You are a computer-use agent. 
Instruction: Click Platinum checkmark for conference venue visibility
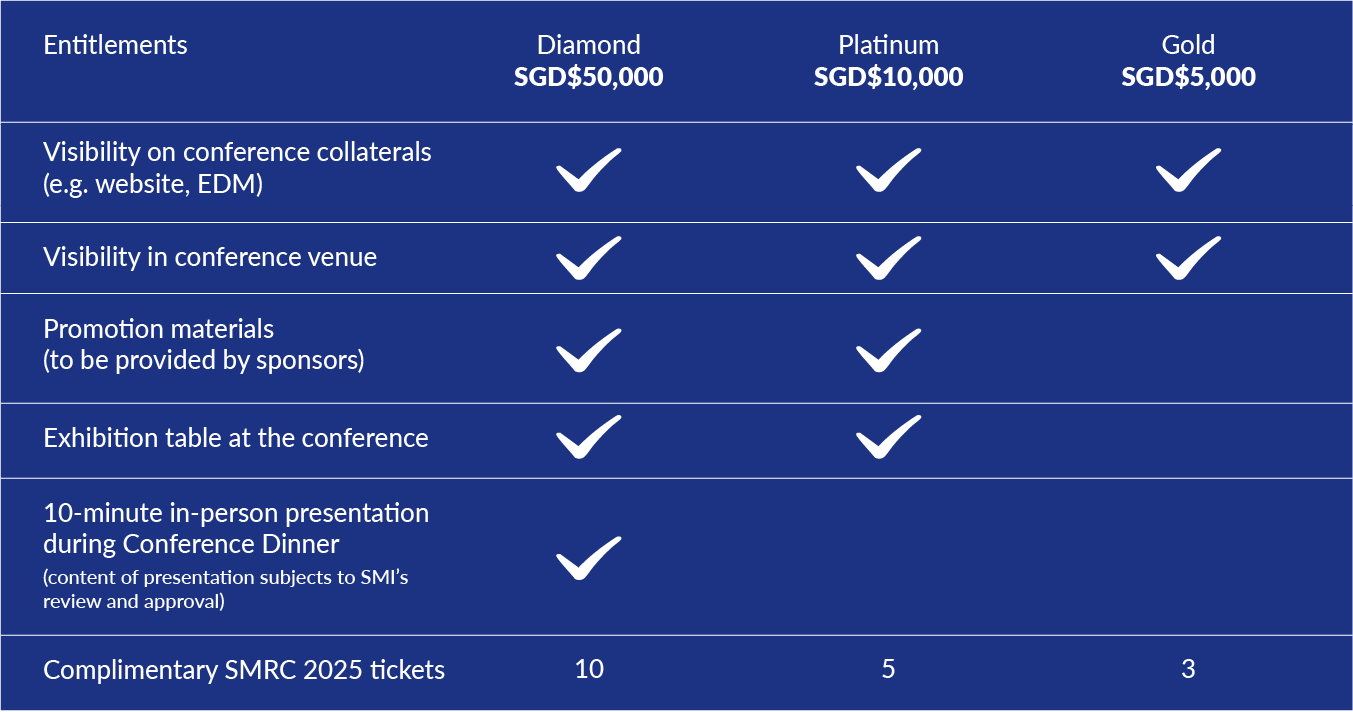[x=888, y=258]
